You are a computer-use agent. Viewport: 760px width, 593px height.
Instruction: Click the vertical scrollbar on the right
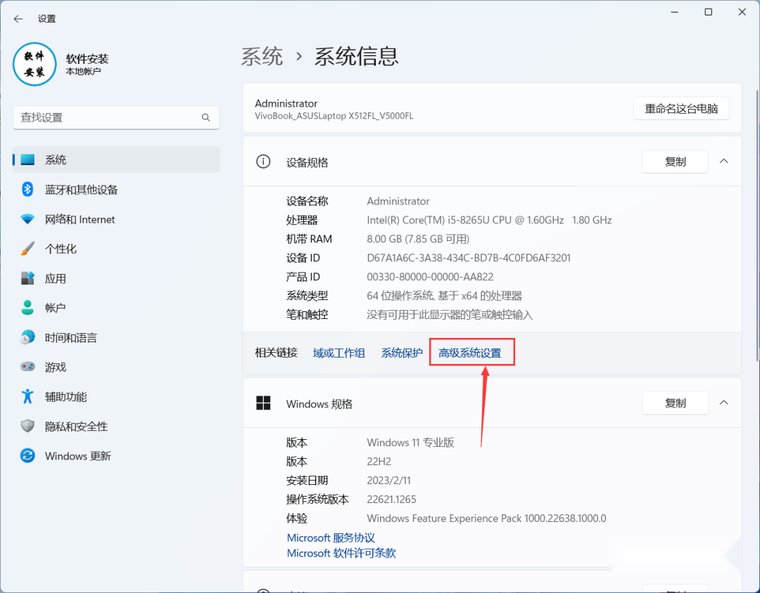(x=757, y=225)
